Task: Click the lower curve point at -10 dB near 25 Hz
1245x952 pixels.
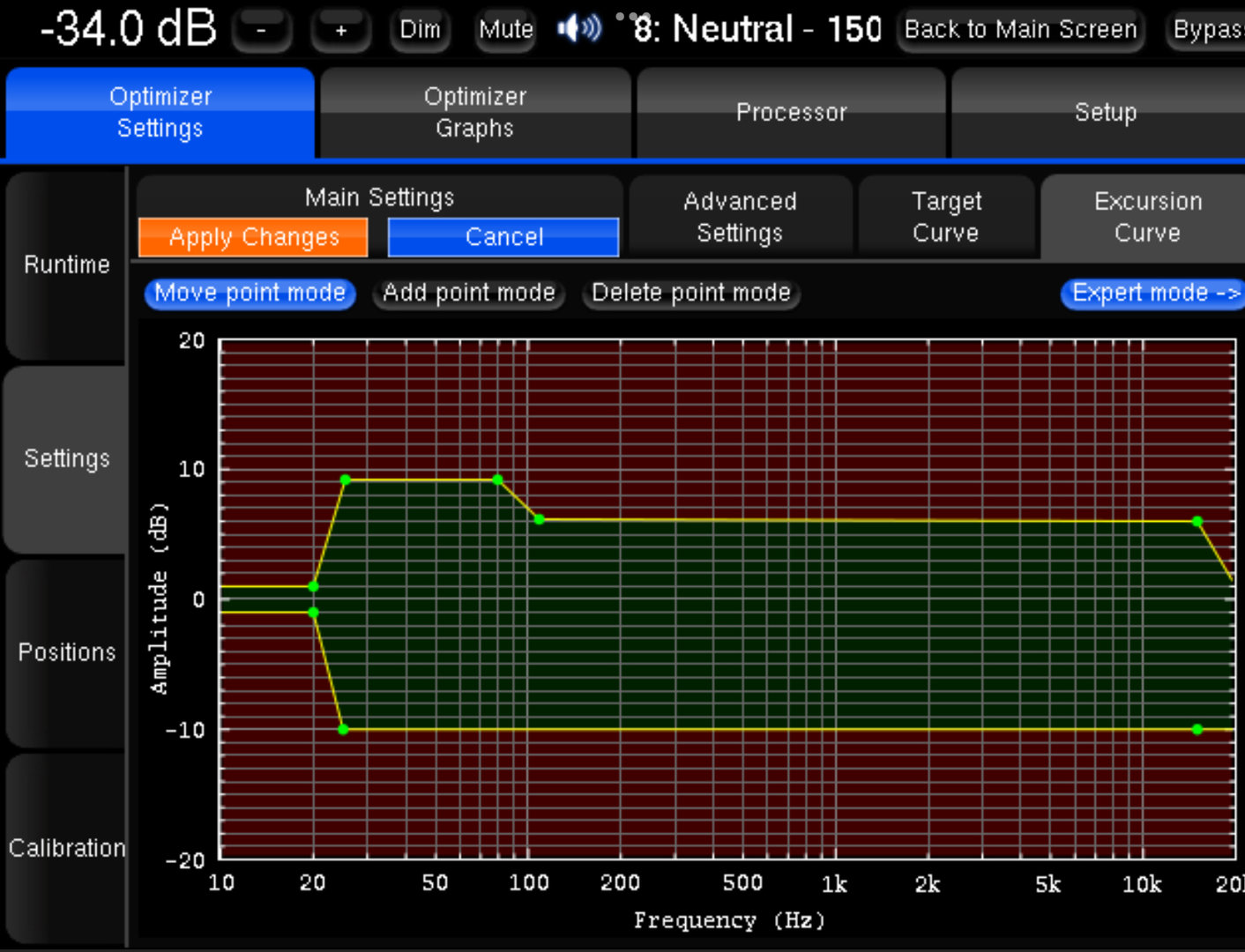Action: coord(343,729)
